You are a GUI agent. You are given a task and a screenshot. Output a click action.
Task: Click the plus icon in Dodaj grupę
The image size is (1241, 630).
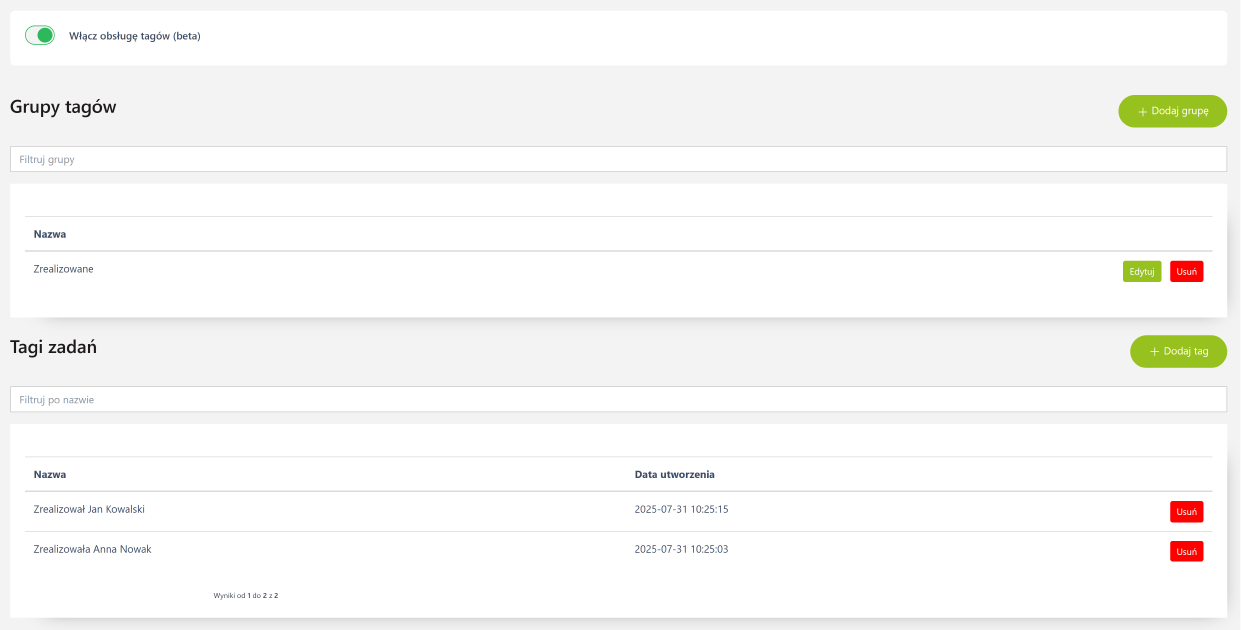(x=1142, y=112)
